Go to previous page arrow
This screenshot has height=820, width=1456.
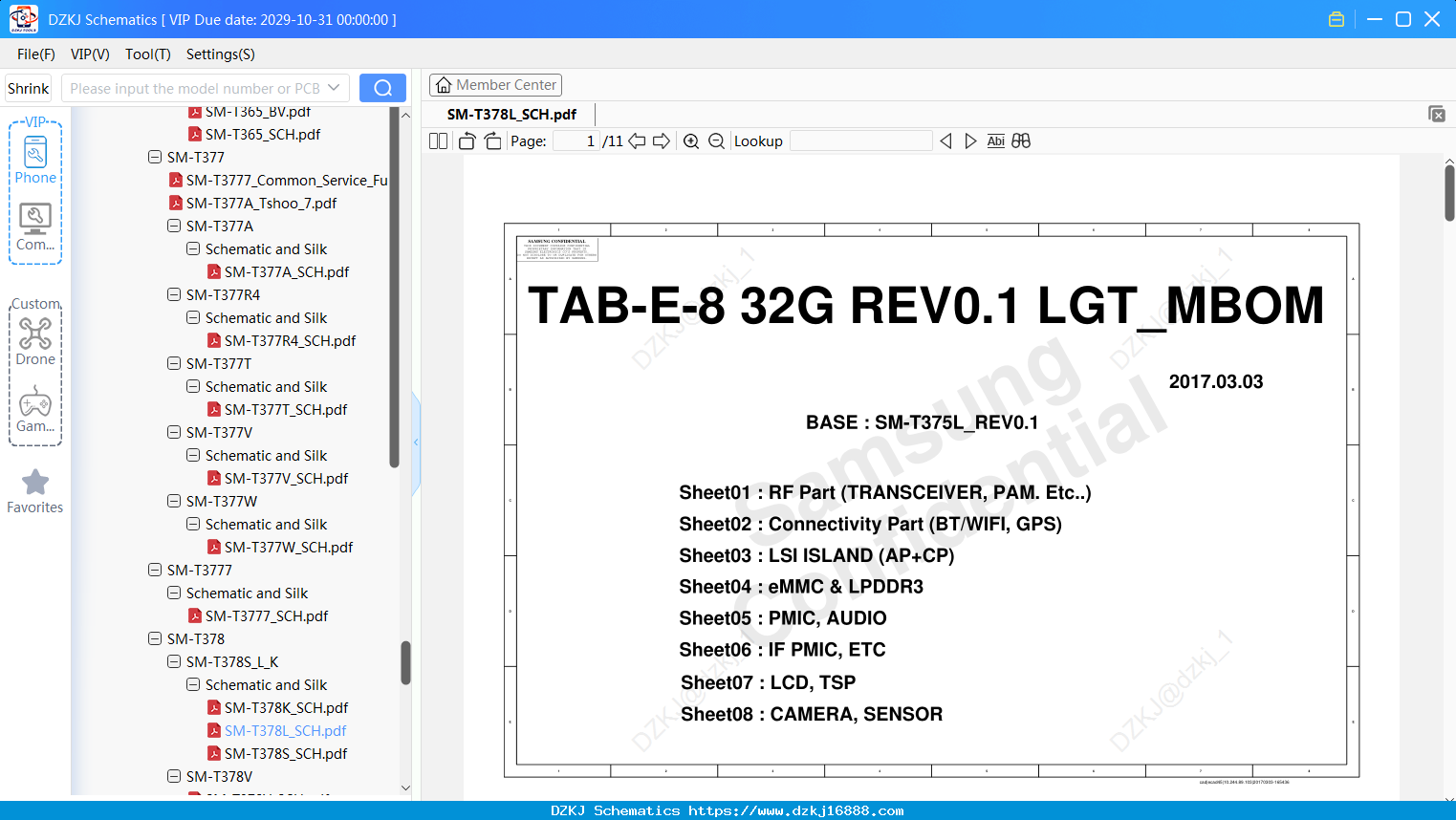(637, 141)
